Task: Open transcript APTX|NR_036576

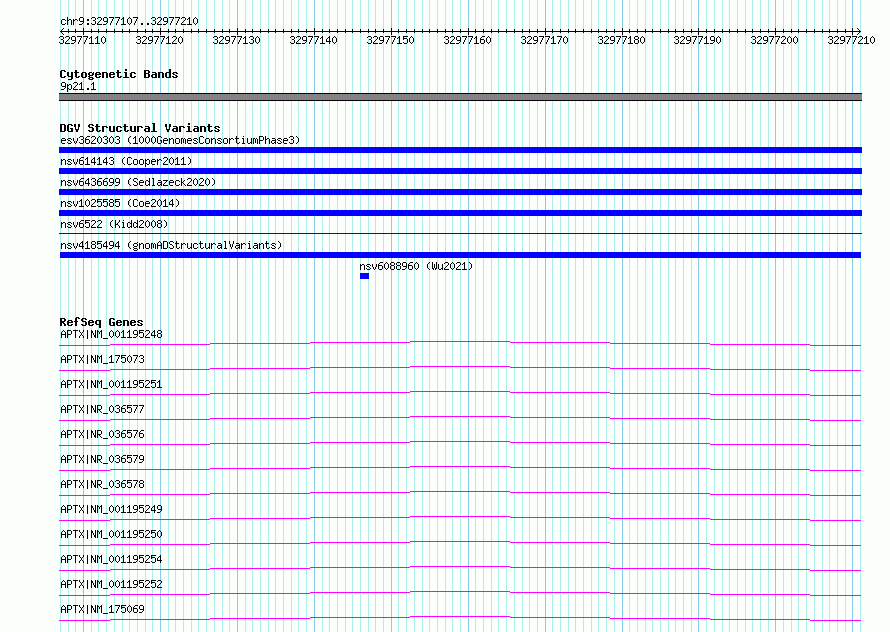Action: tap(102, 434)
